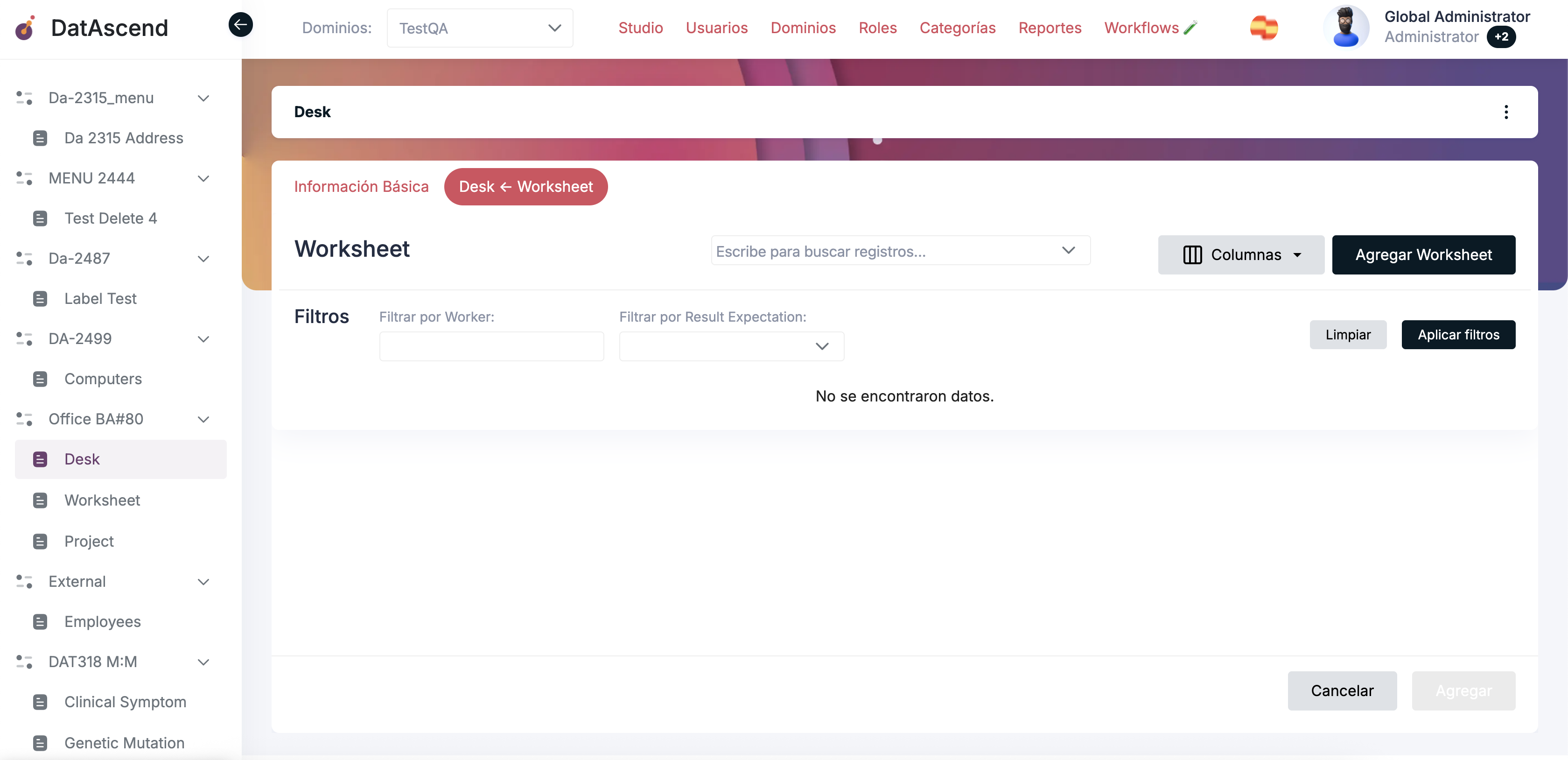Open Filtrar por Result Expectation dropdown
The height and width of the screenshot is (760, 1568).
point(731,346)
